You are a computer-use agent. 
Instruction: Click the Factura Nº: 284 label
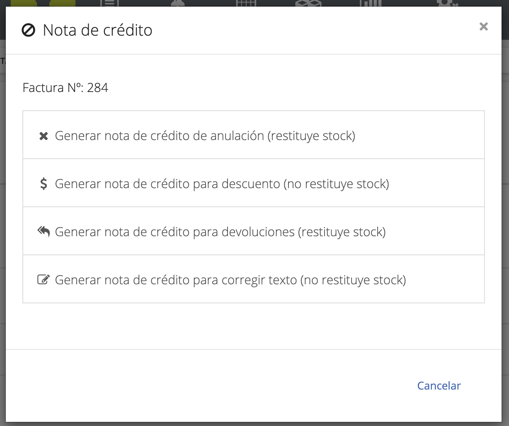65,88
